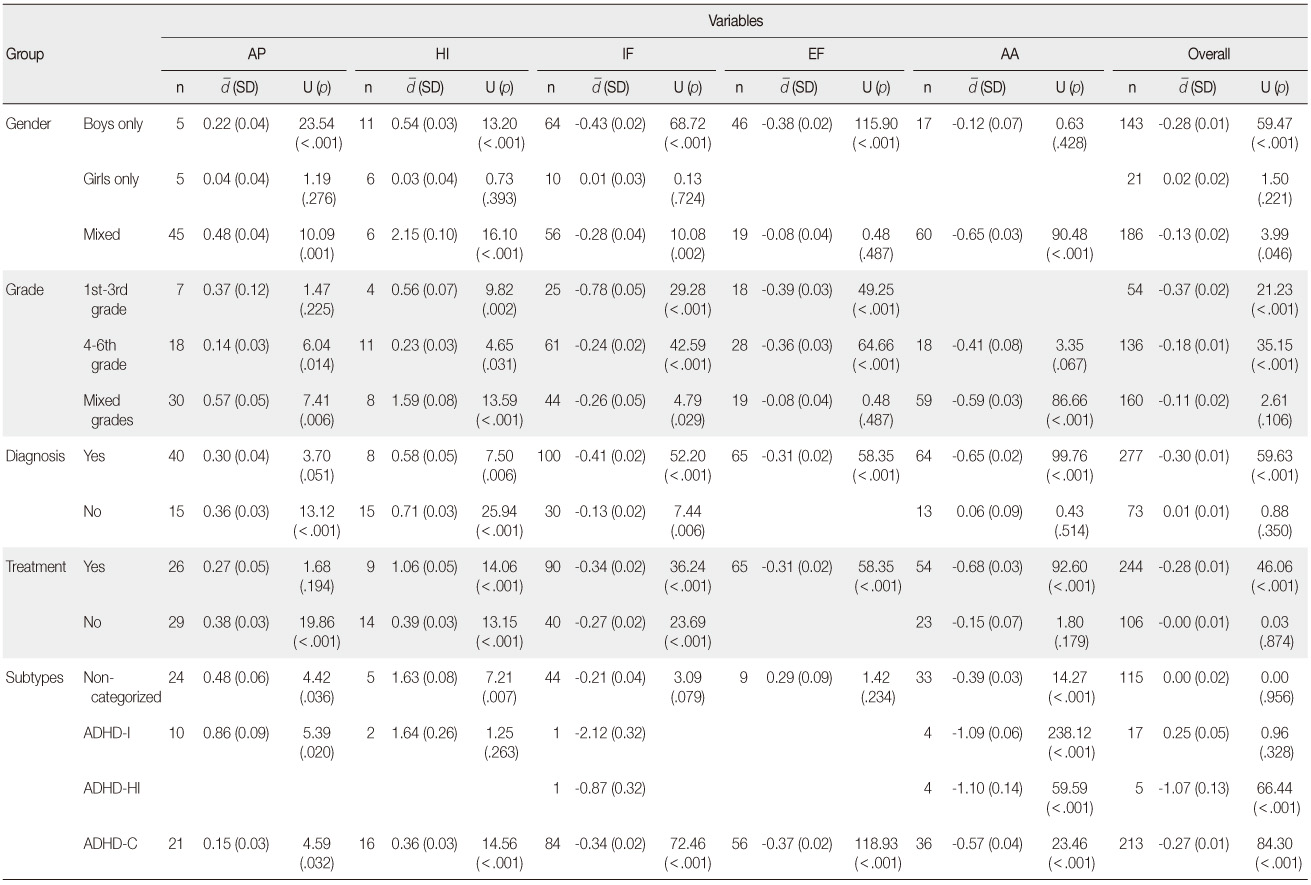The width and height of the screenshot is (1311, 885).
Task: Click the Overall n value '186'
Action: [1130, 235]
